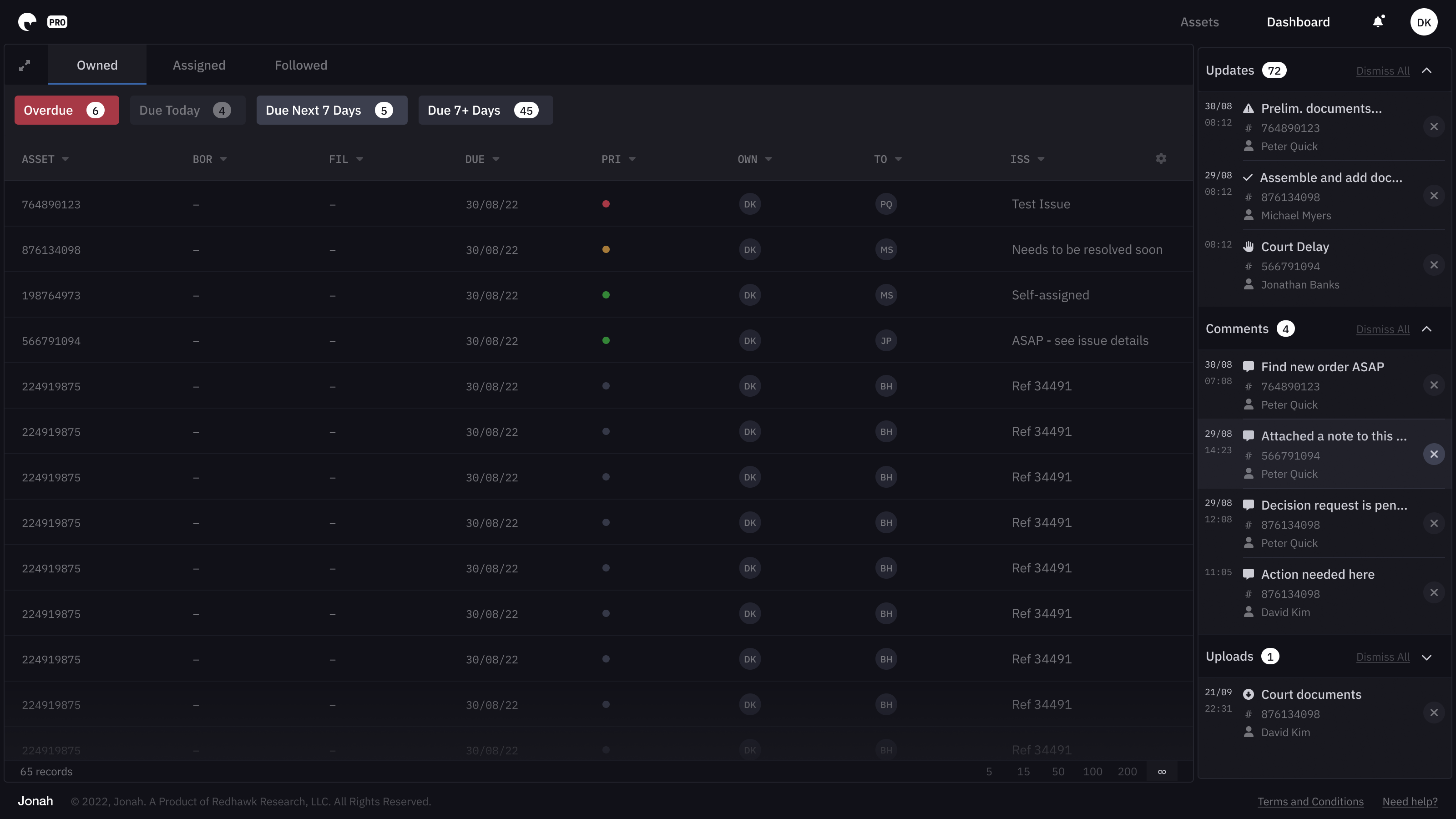The height and width of the screenshot is (819, 1456).
Task: Collapse the Updates section chevron
Action: [x=1426, y=71]
